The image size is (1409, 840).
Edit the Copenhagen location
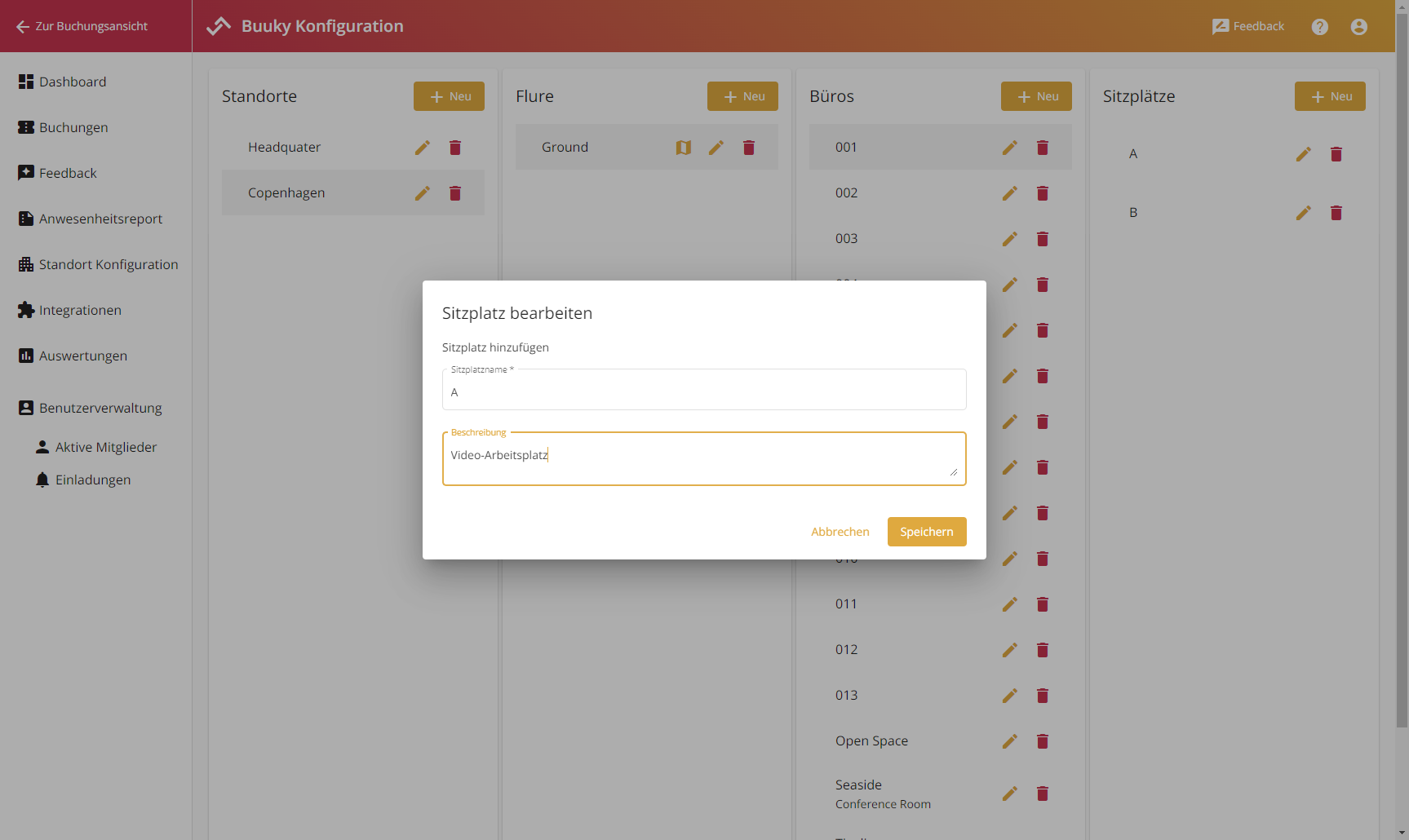(423, 193)
